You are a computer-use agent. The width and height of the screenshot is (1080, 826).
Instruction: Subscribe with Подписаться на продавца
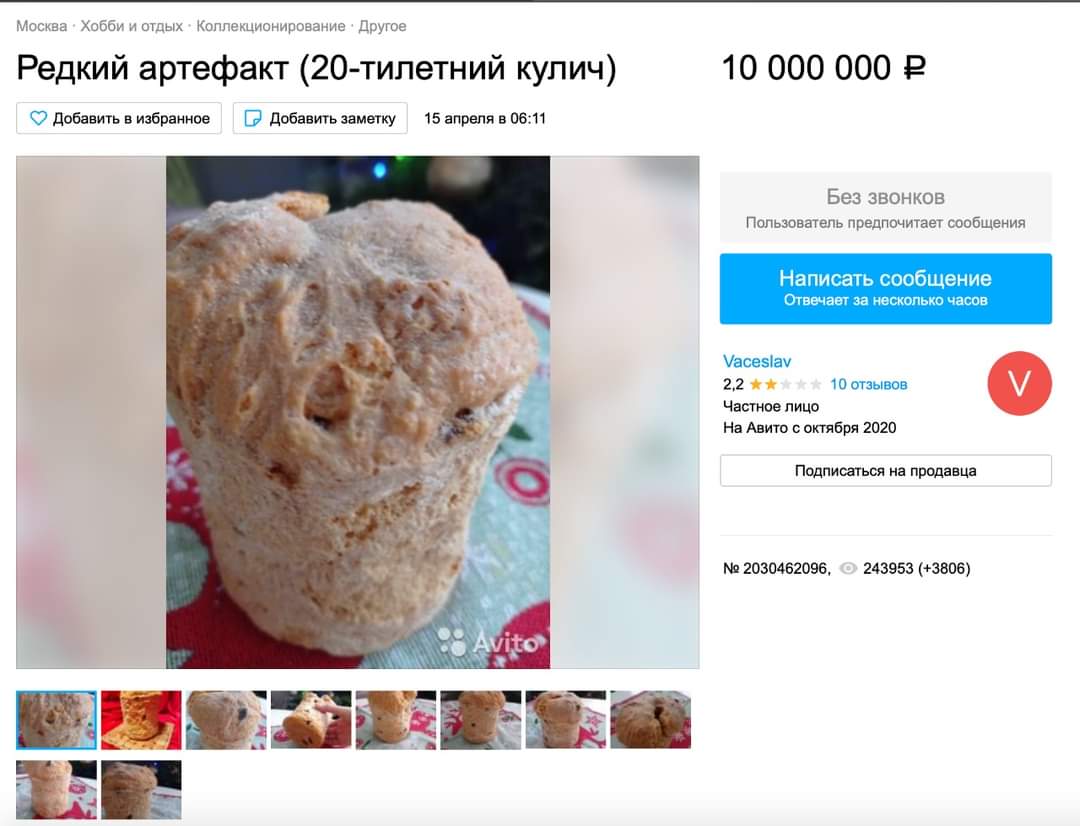tap(886, 471)
